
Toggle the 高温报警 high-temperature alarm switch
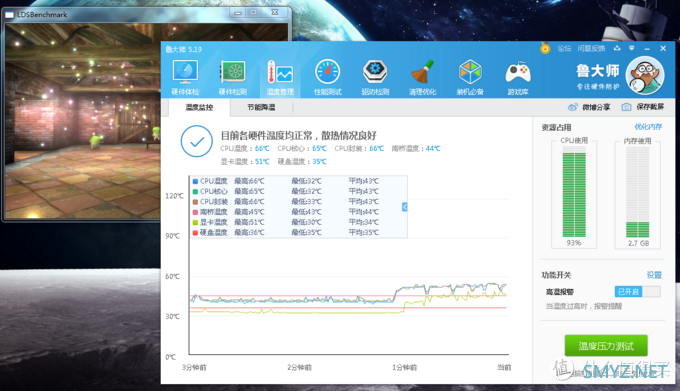pyautogui.click(x=637, y=292)
